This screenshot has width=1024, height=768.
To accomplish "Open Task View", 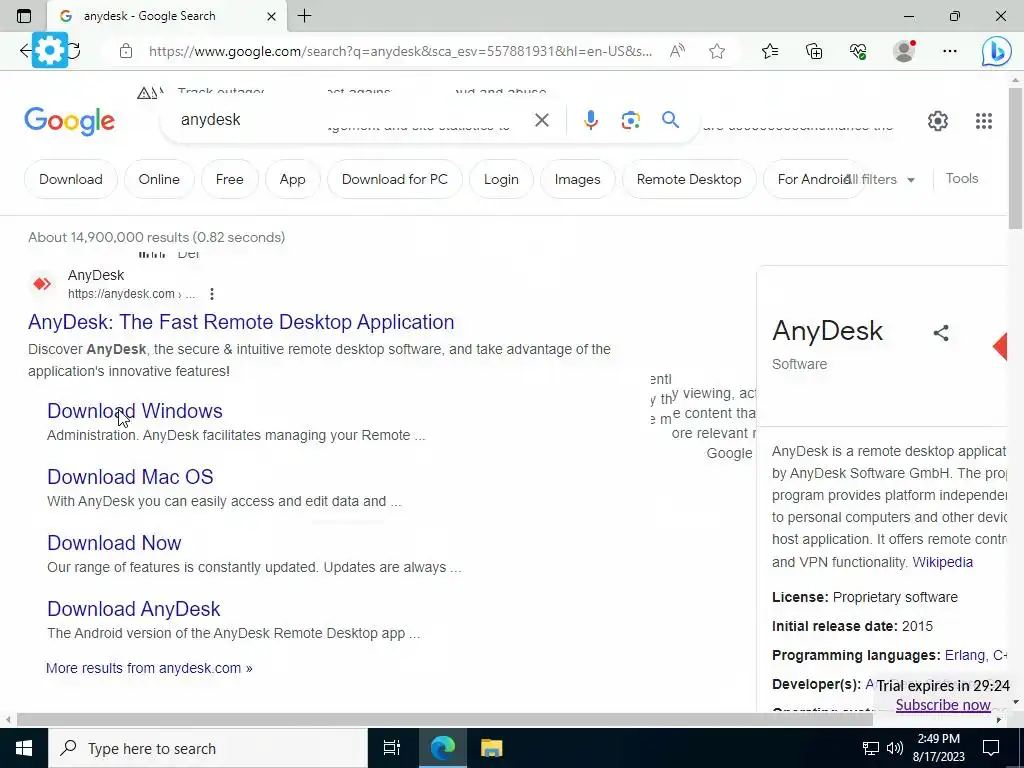I will [x=392, y=748].
